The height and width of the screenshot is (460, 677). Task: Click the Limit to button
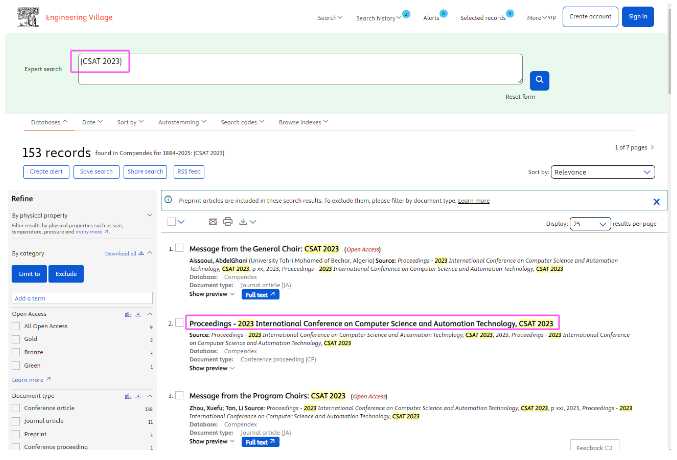[29, 274]
